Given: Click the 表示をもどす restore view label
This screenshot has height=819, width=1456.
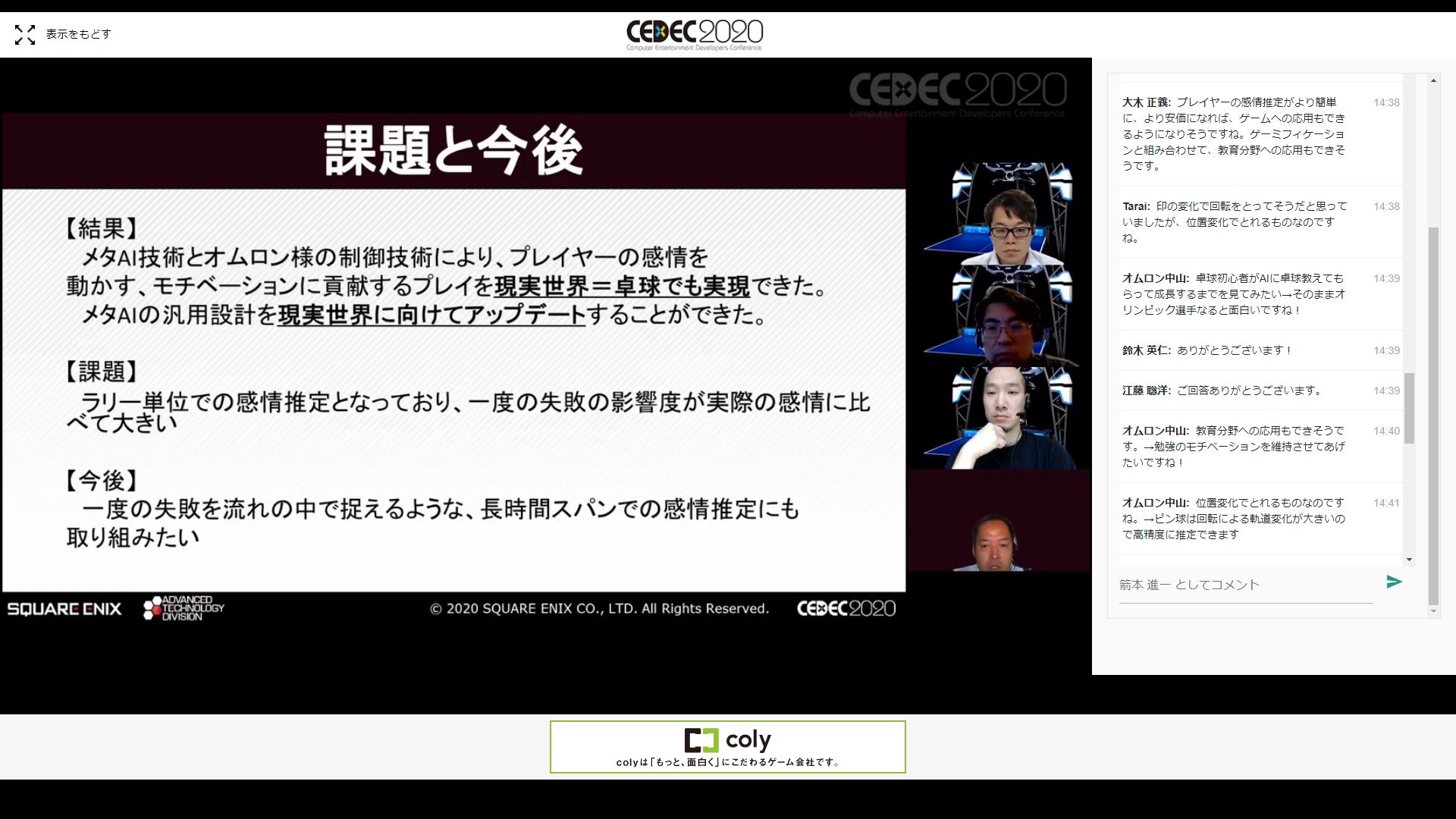Looking at the screenshot, I should click(x=78, y=34).
